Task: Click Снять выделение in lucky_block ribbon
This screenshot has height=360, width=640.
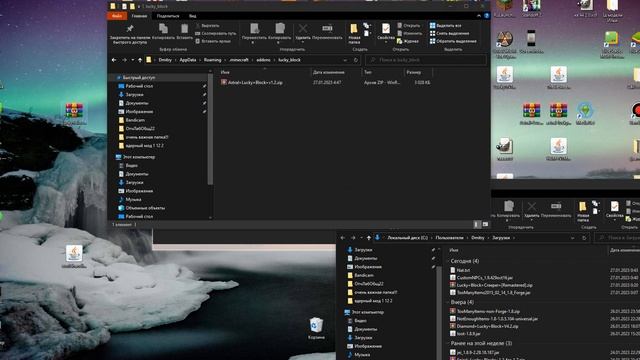Action: point(449,33)
